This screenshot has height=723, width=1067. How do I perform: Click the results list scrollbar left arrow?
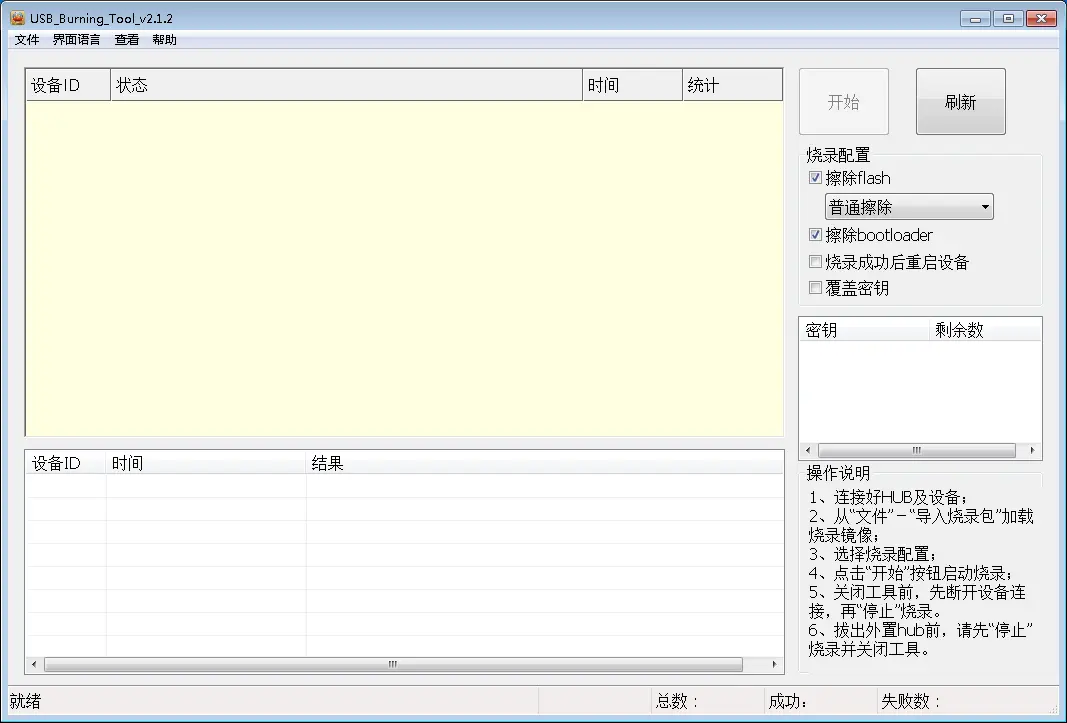[34, 664]
